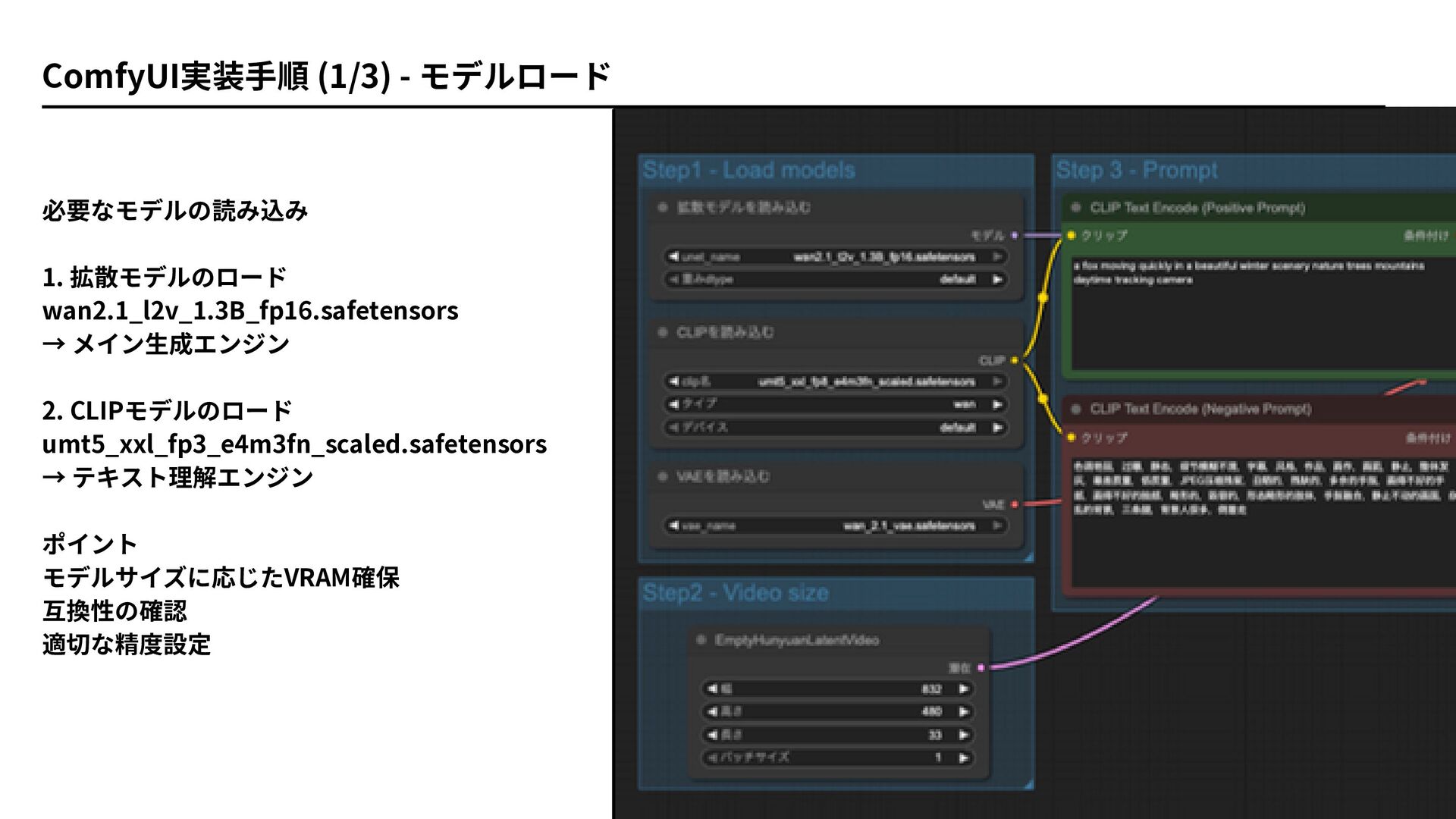
Task: Click the yellow CLIP output port
Action: (x=1015, y=360)
